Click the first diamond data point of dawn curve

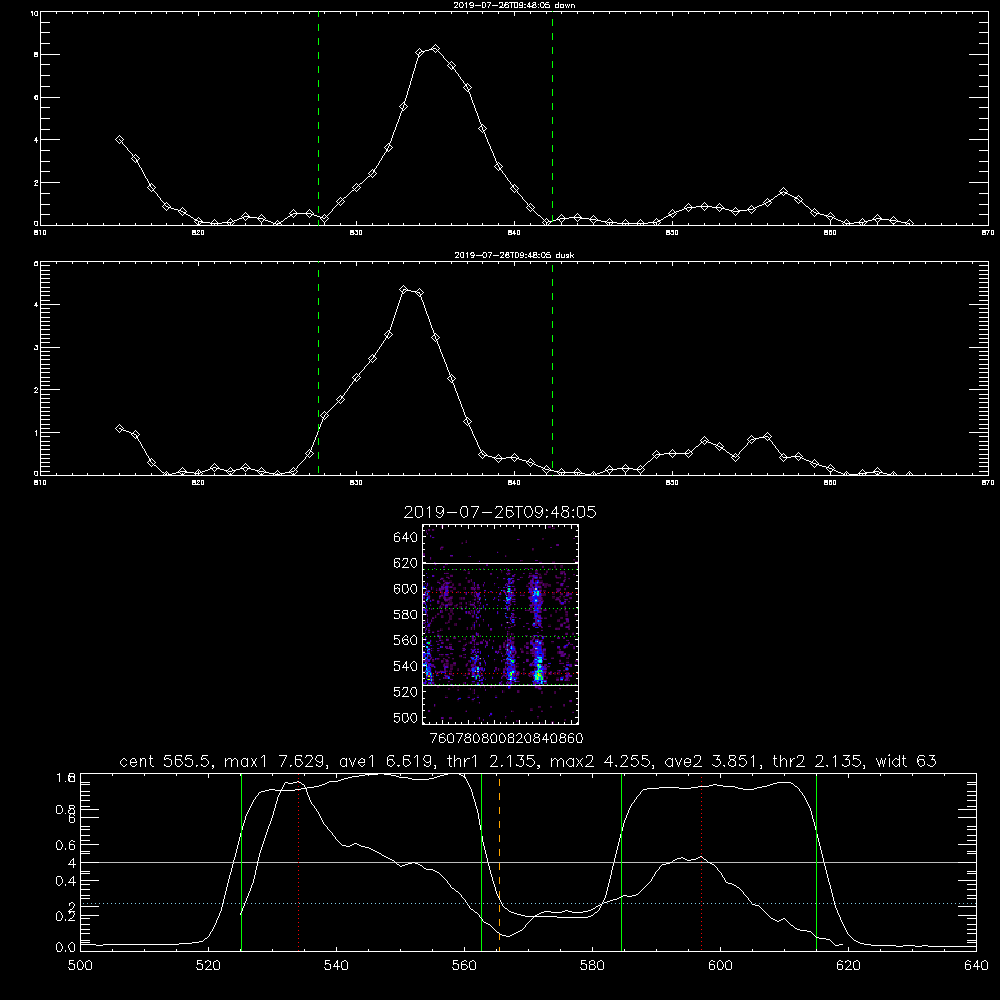119,140
